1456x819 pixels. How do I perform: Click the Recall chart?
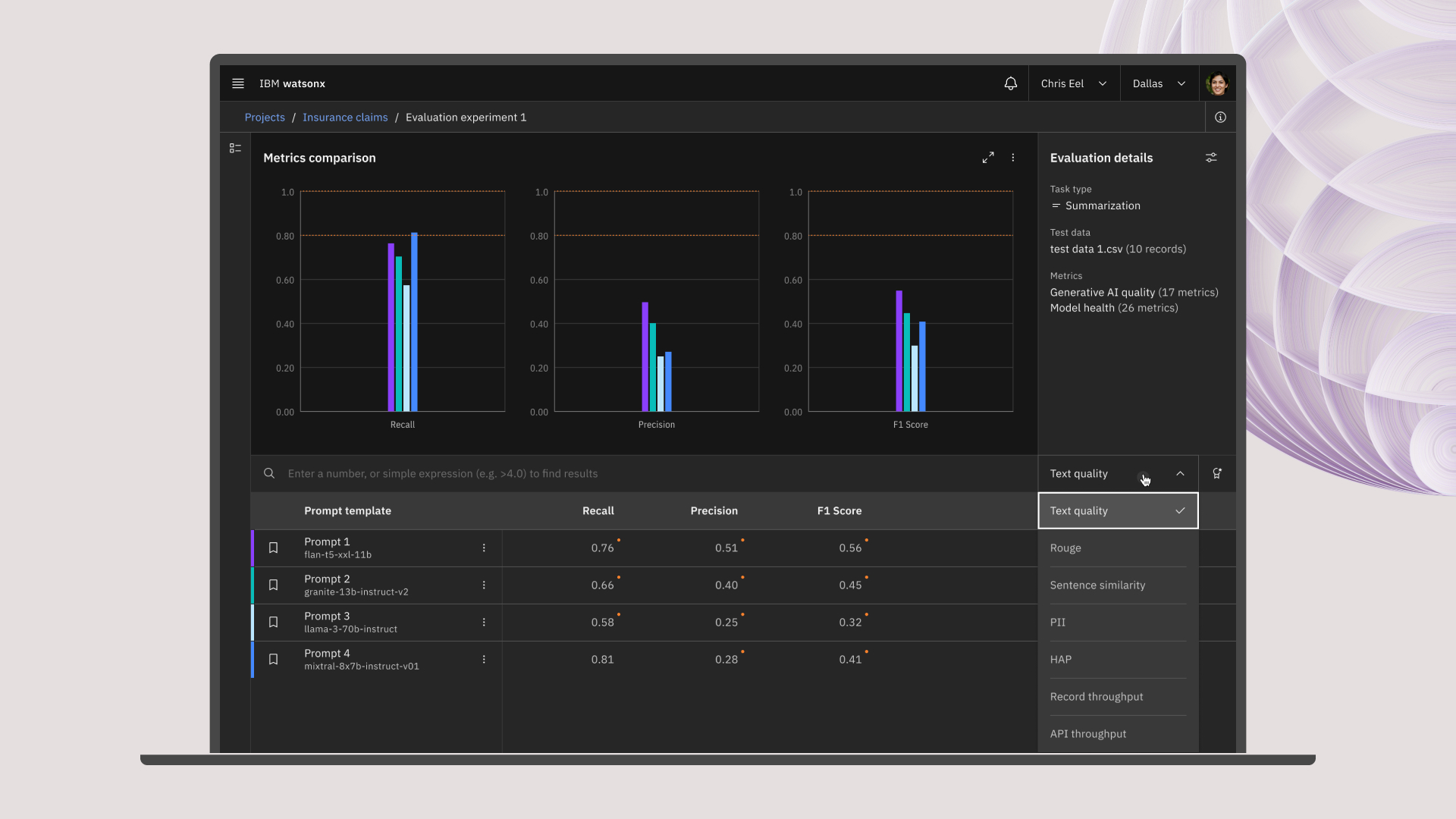403,301
